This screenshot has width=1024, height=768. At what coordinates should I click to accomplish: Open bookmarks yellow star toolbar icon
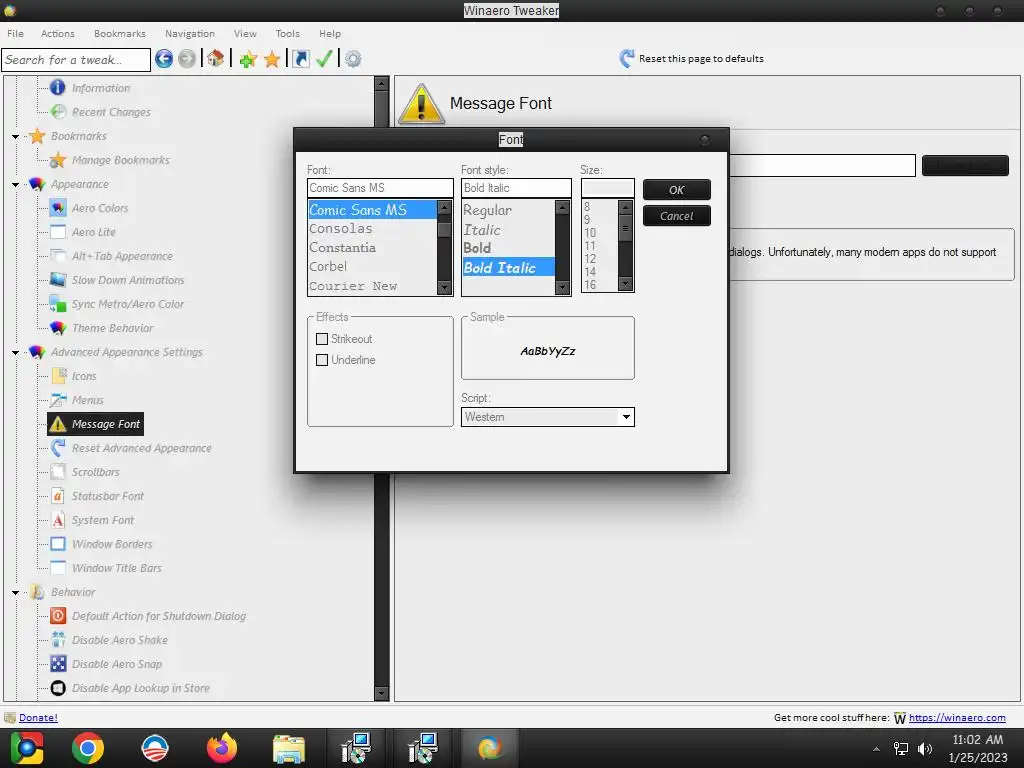[272, 59]
